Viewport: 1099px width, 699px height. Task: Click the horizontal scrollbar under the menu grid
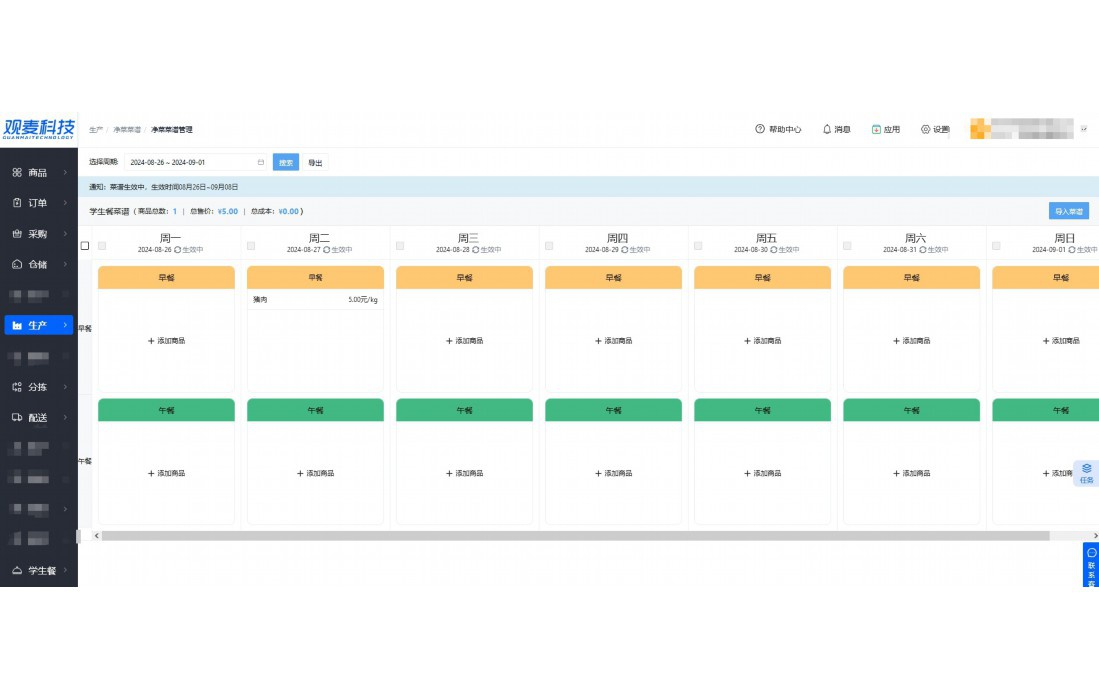tap(575, 536)
